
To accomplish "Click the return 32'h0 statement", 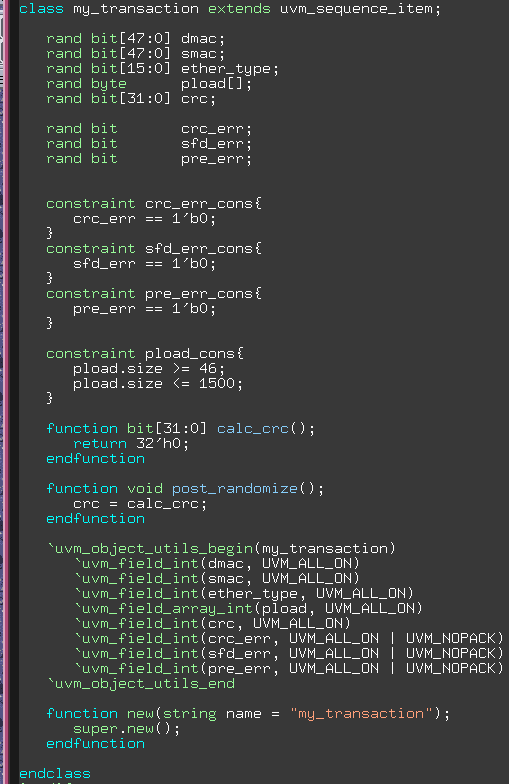I will (x=131, y=444).
